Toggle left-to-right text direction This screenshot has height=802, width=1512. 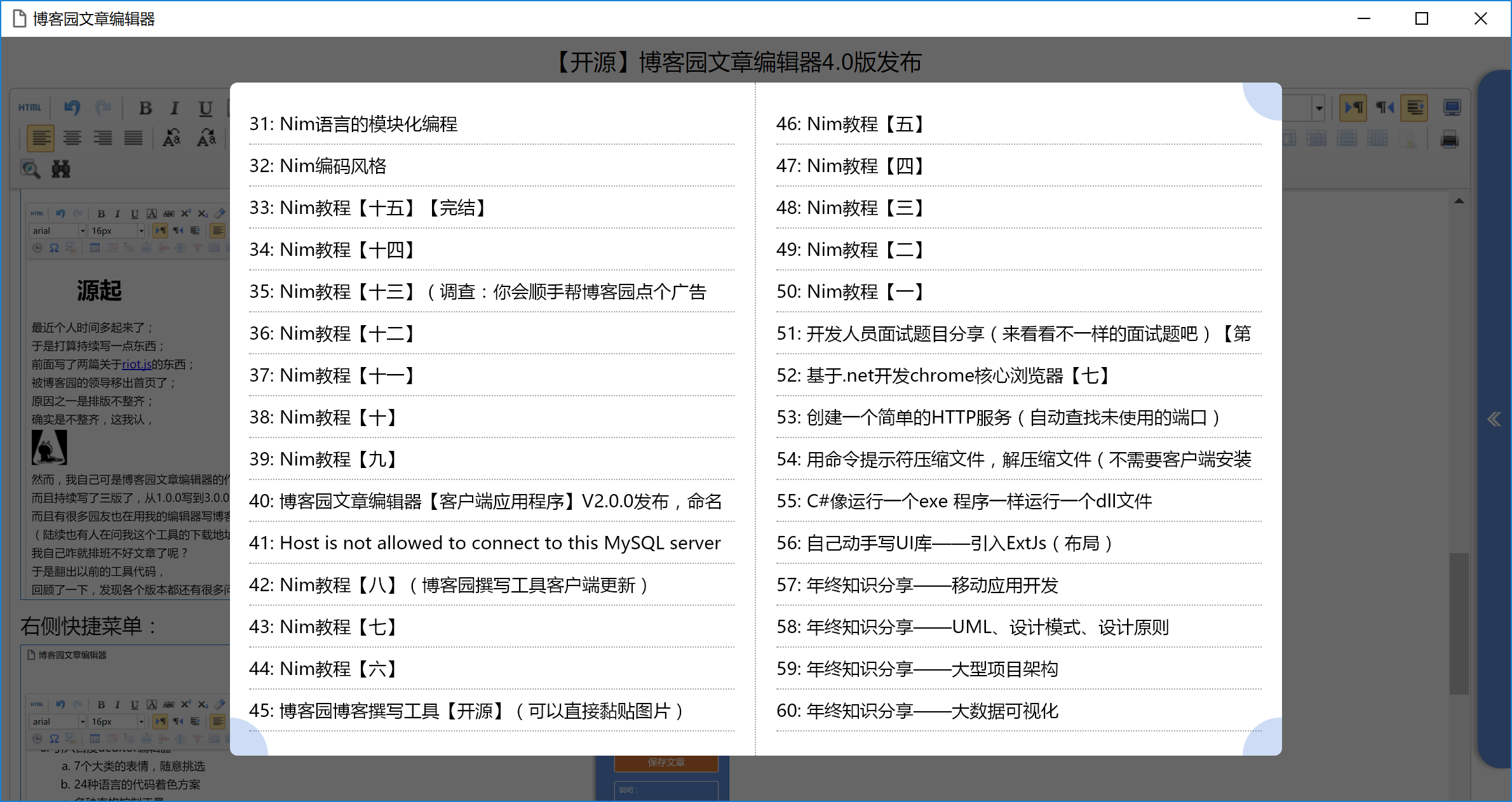click(x=1353, y=108)
